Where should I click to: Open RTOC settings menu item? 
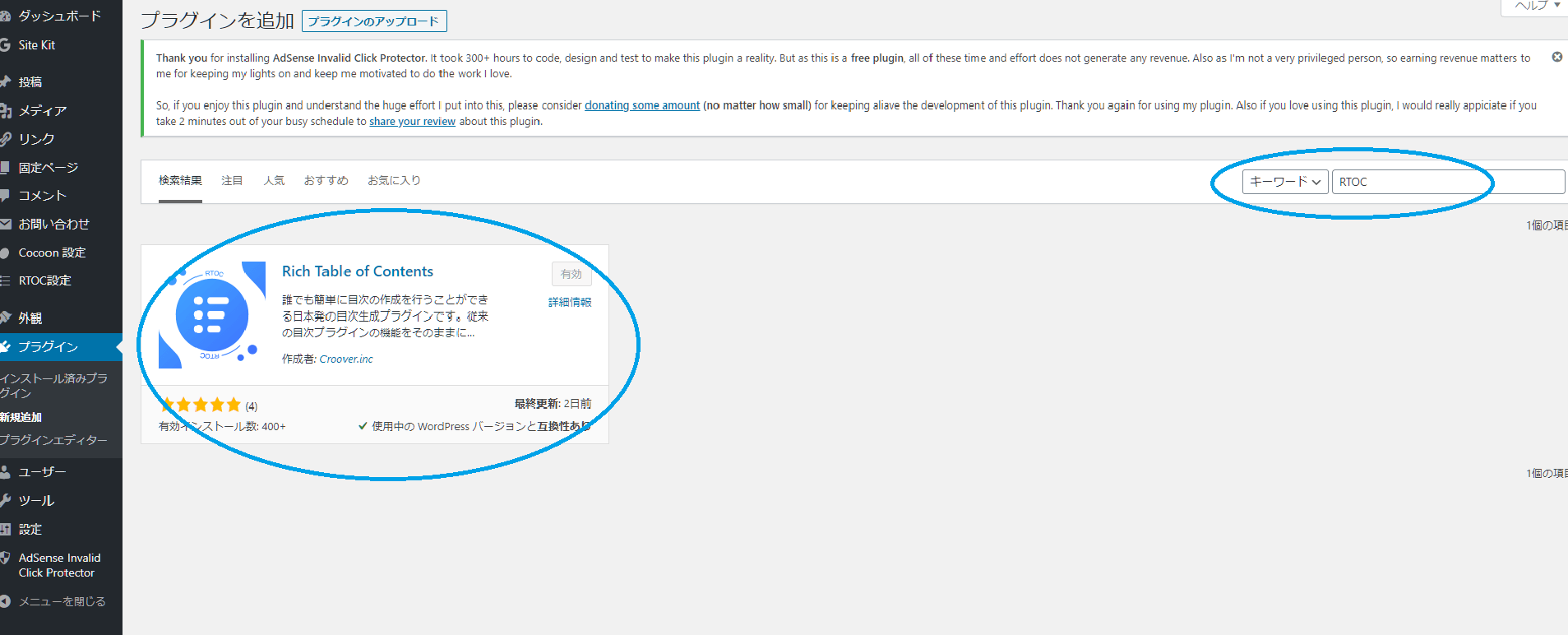[x=45, y=281]
